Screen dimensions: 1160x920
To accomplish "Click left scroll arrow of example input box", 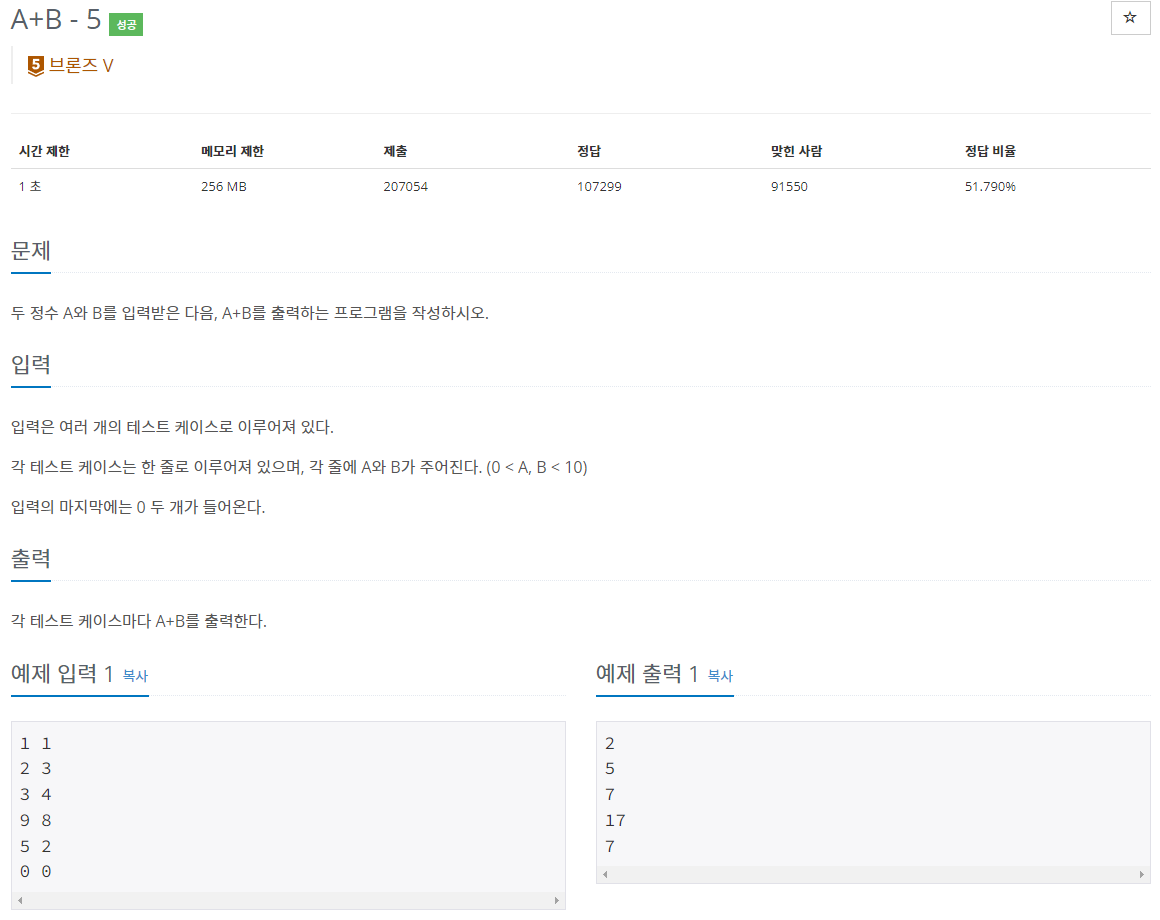I will [20, 900].
